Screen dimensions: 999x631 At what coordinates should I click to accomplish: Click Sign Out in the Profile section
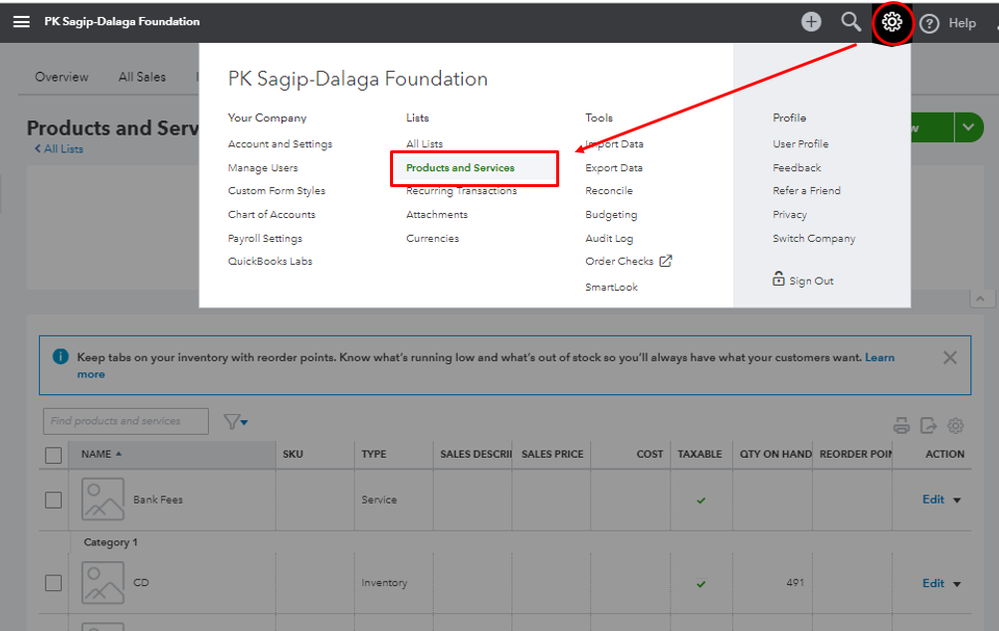pyautogui.click(x=810, y=281)
